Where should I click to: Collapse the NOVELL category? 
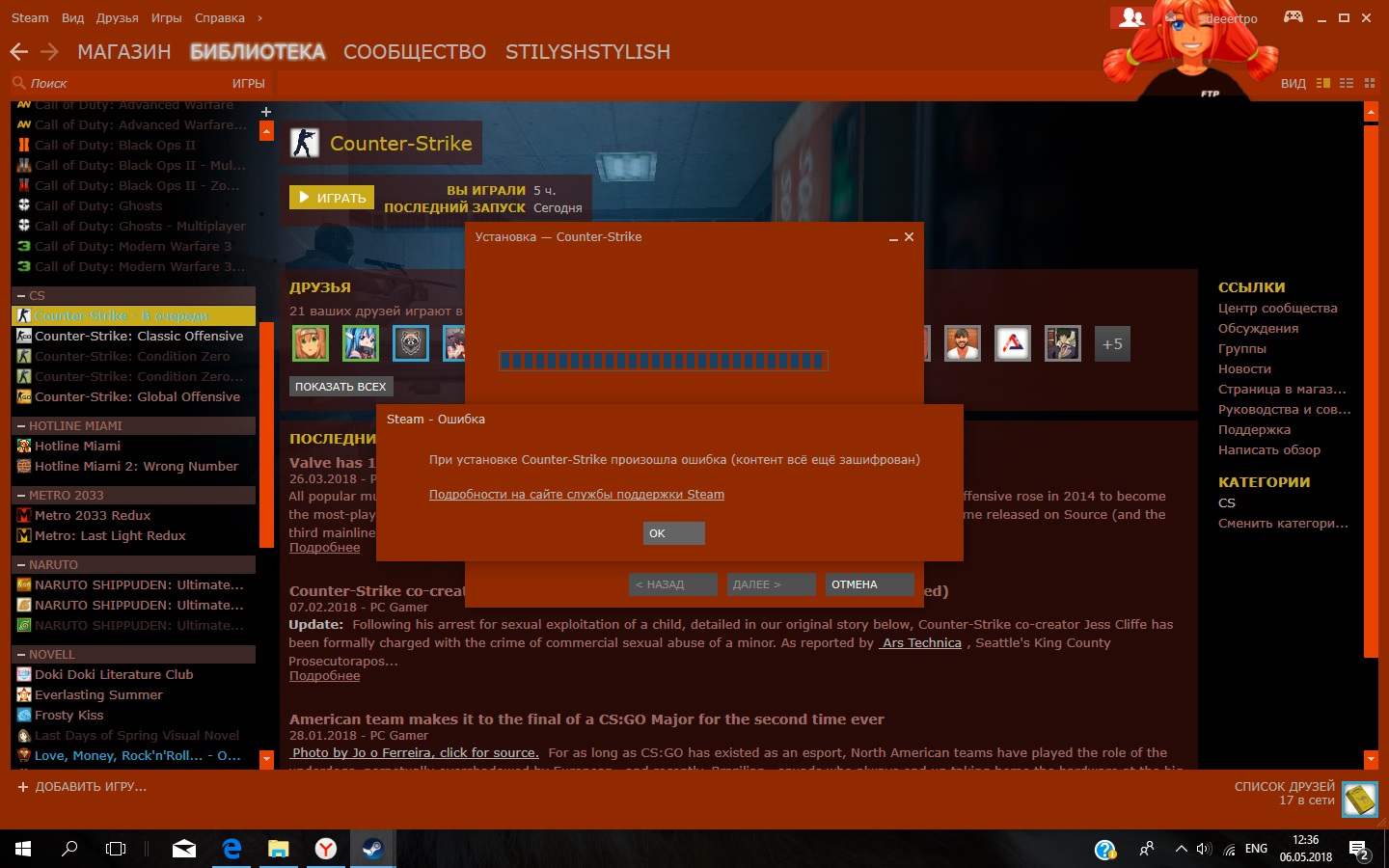pos(21,654)
